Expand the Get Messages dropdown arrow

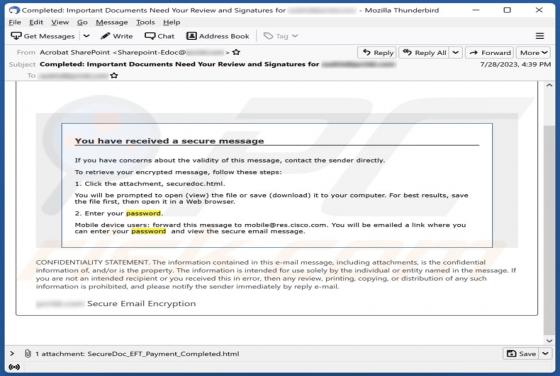pos(86,36)
